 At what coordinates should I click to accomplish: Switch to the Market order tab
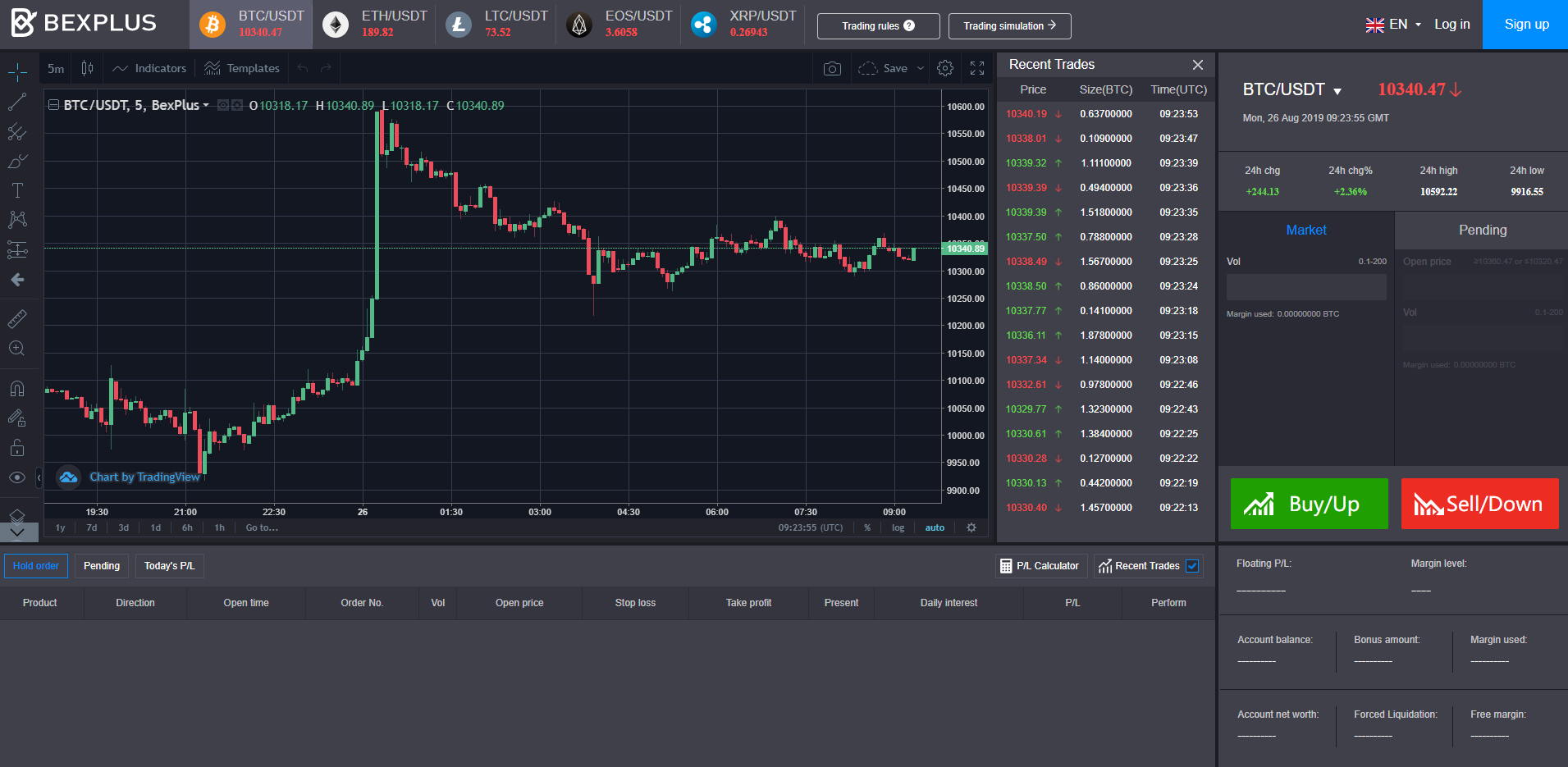pyautogui.click(x=1306, y=231)
